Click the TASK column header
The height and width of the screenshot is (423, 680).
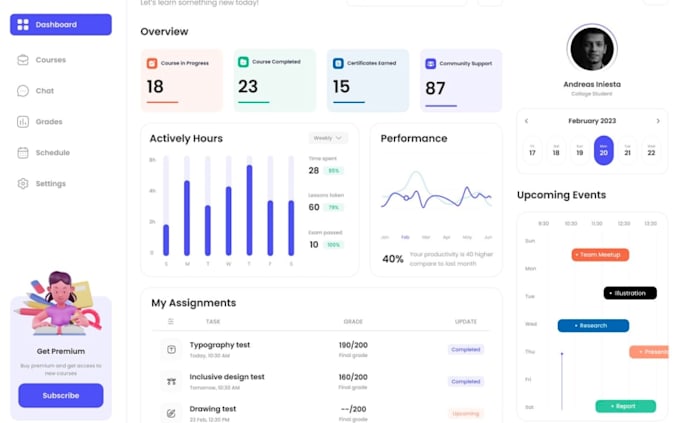[x=213, y=321]
